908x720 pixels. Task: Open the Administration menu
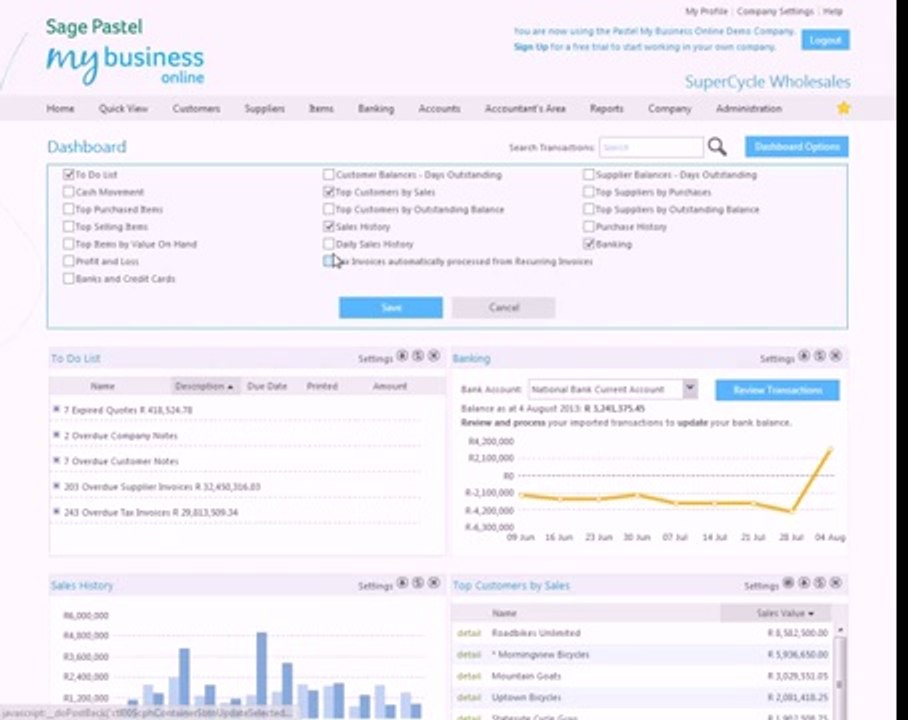(749, 108)
